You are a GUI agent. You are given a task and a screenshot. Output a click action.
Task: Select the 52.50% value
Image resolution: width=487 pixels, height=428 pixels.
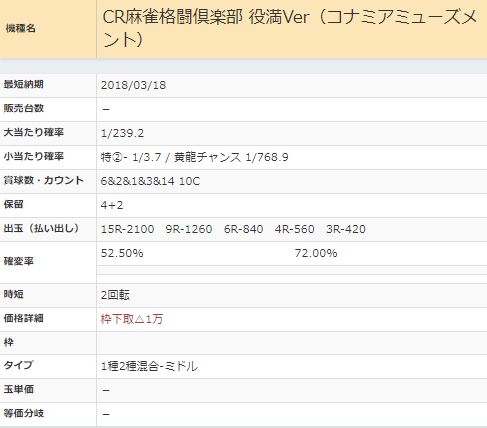coord(122,253)
